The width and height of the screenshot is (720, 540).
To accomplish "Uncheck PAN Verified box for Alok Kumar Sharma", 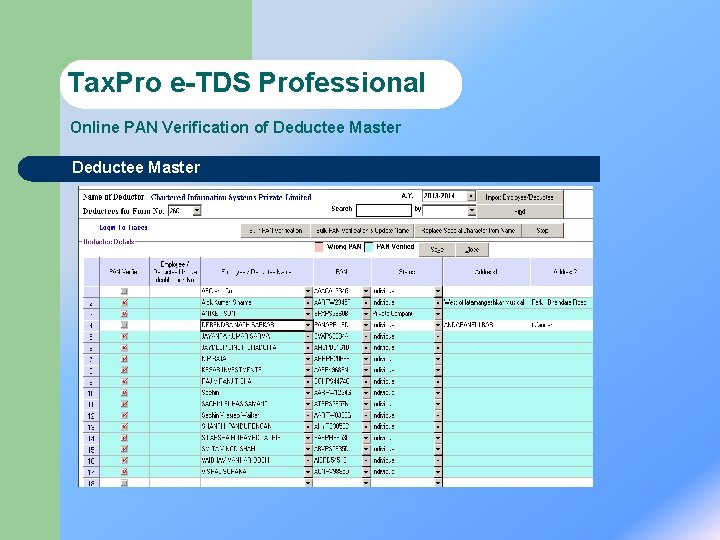I will click(124, 303).
